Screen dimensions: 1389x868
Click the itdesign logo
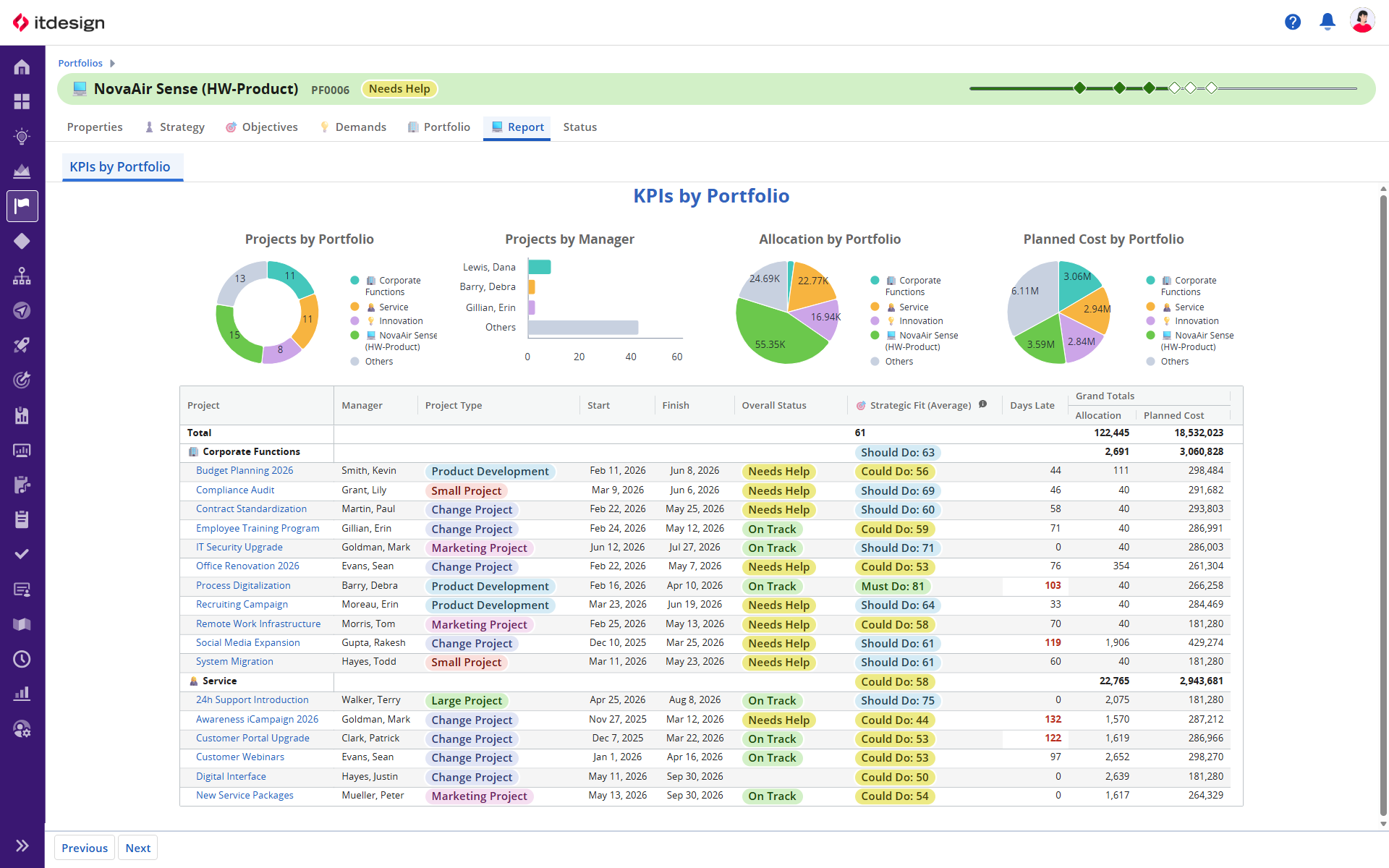pyautogui.click(x=59, y=22)
